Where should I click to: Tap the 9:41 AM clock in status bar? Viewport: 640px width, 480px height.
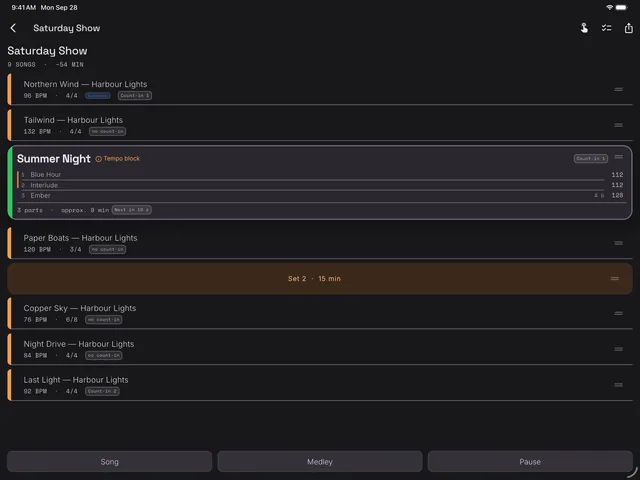[24, 7]
